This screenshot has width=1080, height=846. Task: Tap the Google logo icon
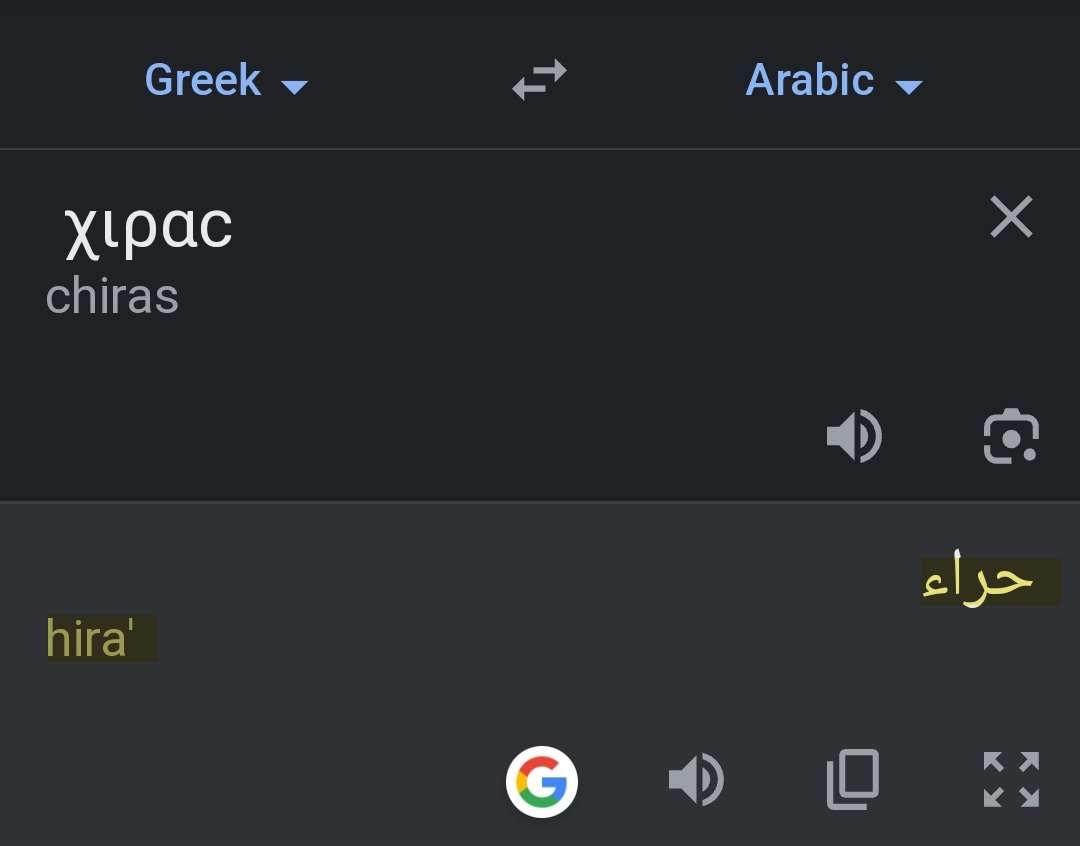pyautogui.click(x=542, y=781)
